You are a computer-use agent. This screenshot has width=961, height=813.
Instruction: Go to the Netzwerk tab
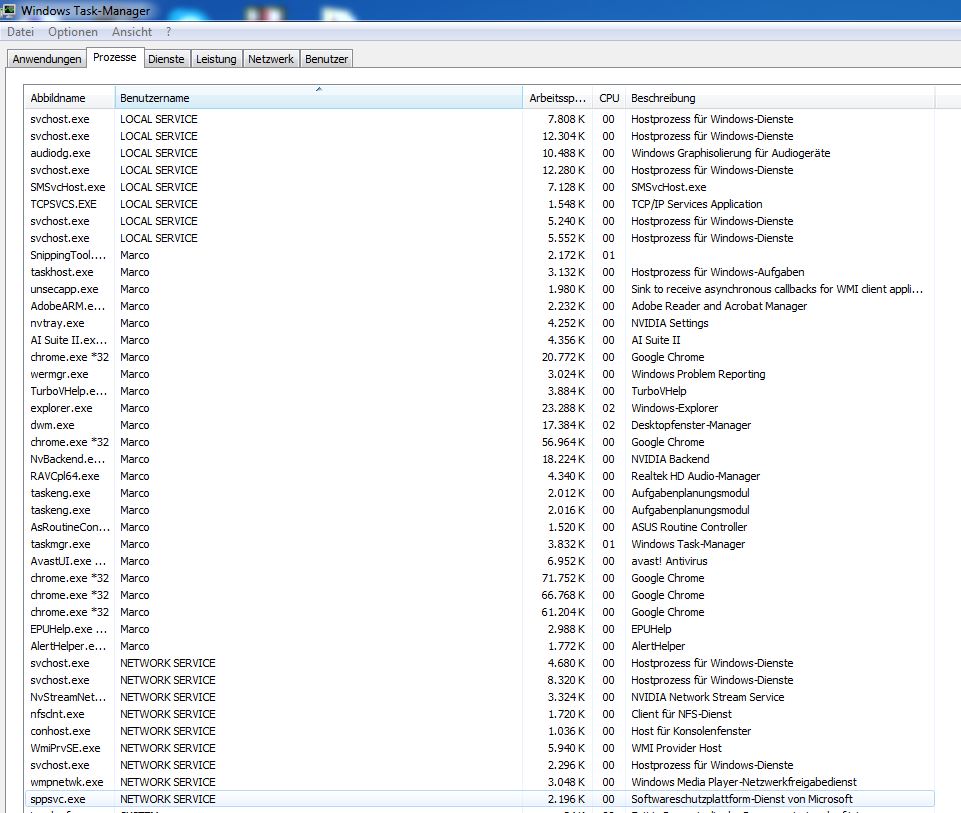click(271, 59)
